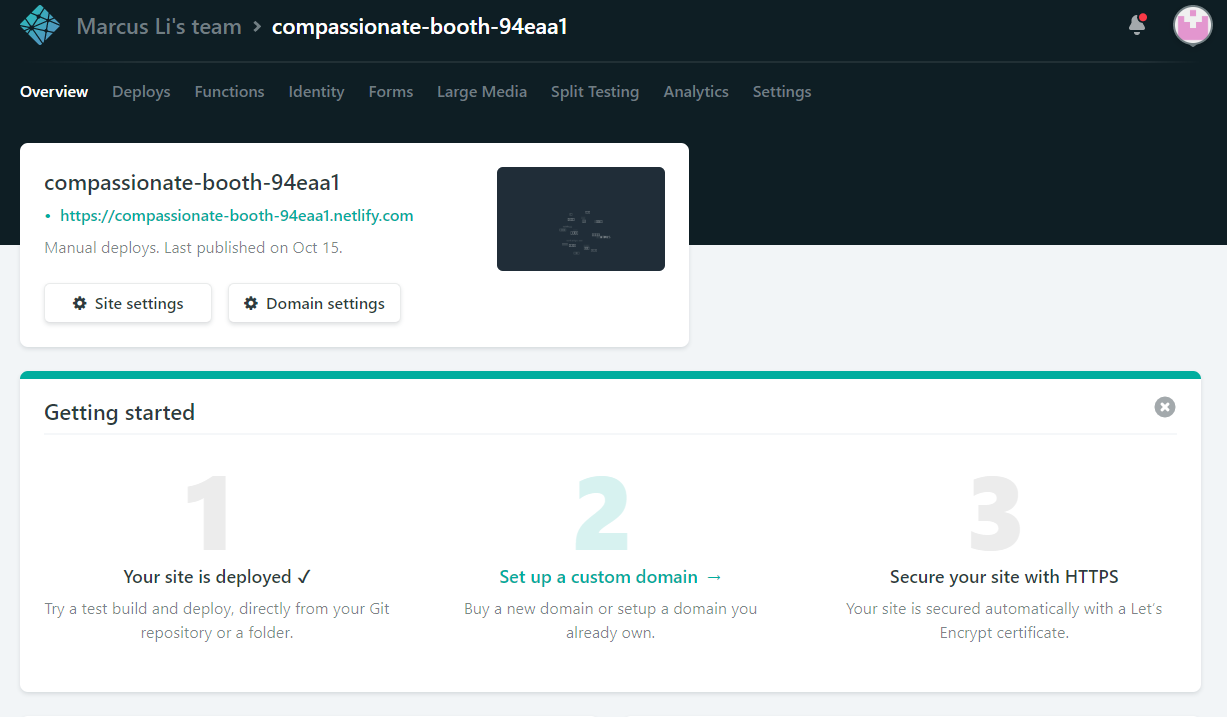Click 'Your site is deployed' heading
This screenshot has height=717, width=1227.
point(218,577)
